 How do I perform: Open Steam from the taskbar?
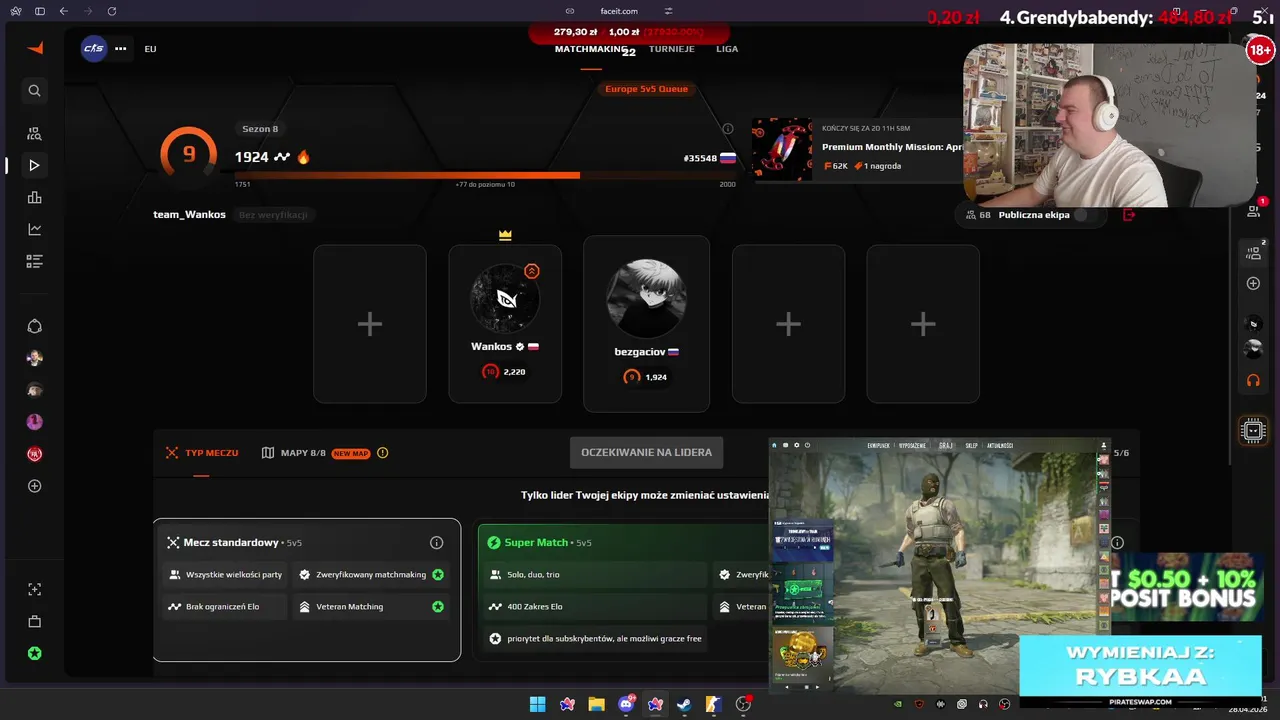(x=684, y=704)
